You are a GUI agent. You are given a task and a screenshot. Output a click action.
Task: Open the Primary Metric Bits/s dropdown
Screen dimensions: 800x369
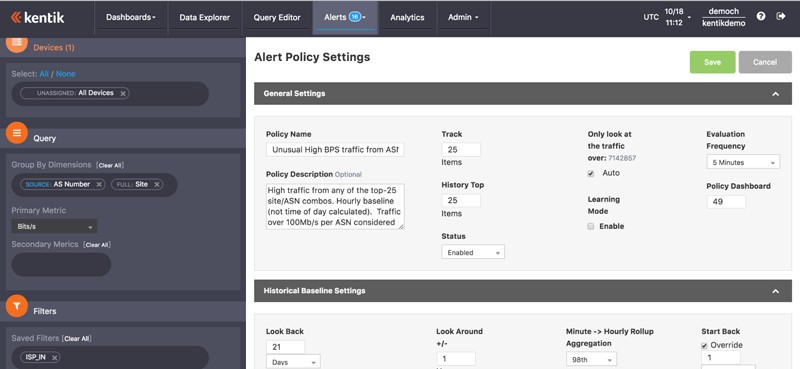(54, 227)
